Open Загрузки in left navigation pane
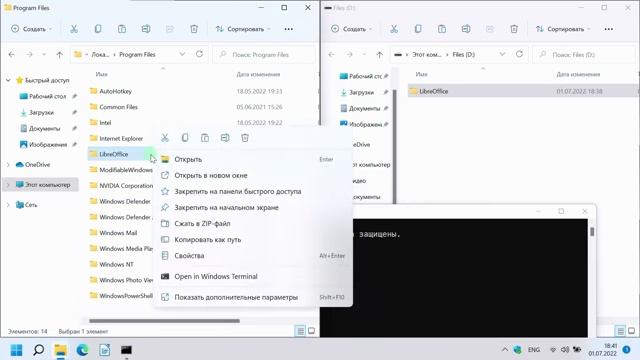This screenshot has width=640, height=360. point(41,112)
